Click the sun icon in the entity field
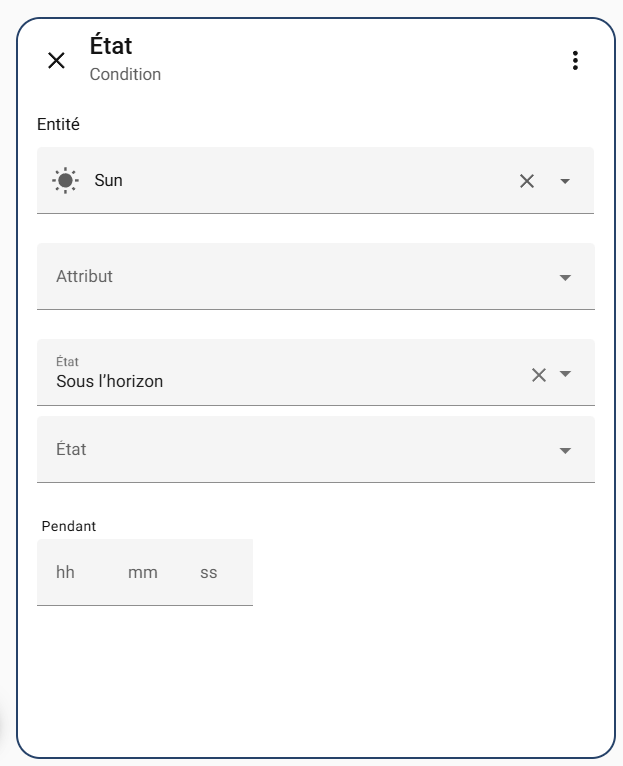Image resolution: width=623 pixels, height=766 pixels. [x=65, y=181]
